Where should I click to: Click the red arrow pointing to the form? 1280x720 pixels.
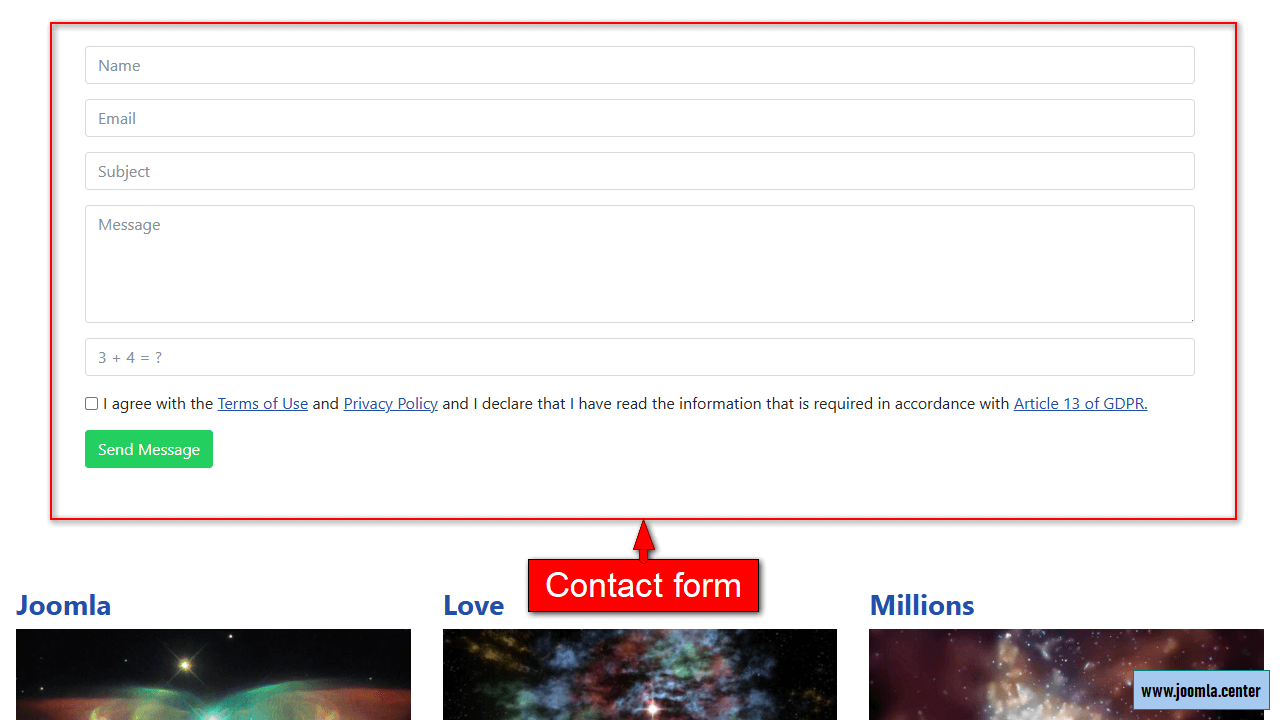[x=644, y=540]
